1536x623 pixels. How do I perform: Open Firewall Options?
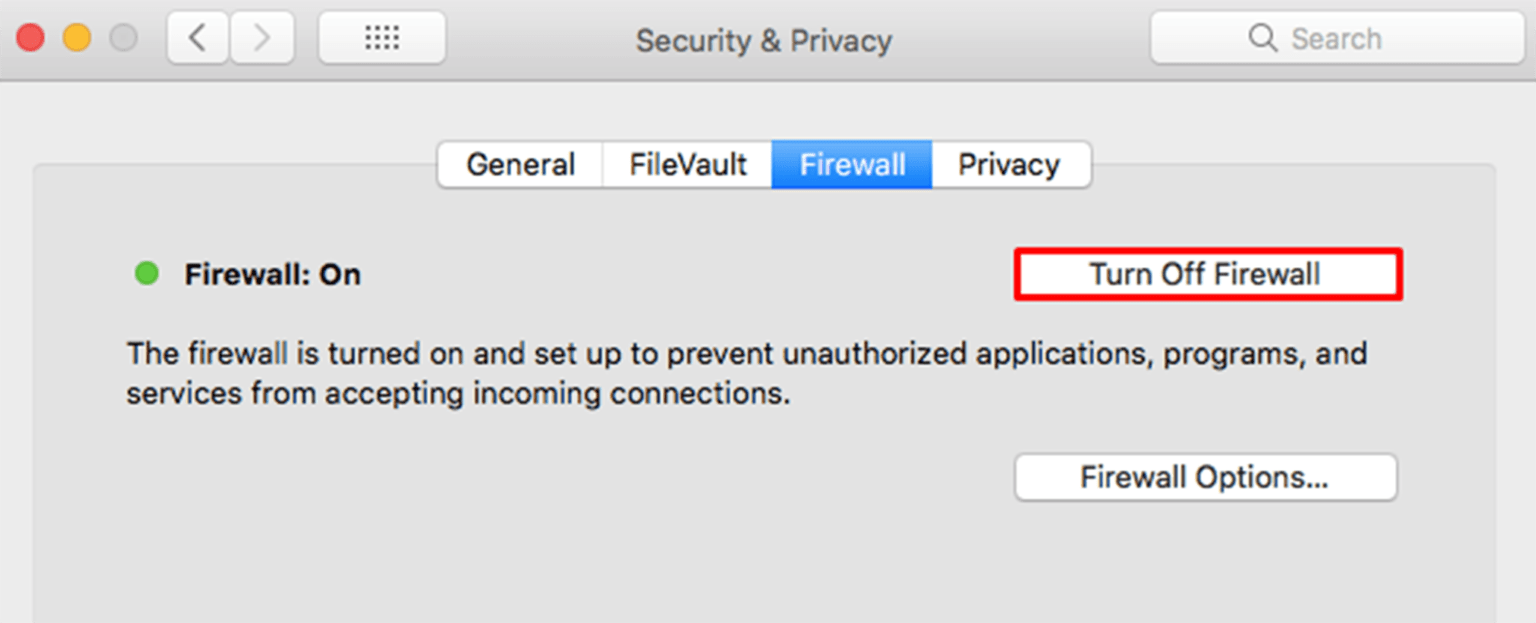coord(1204,477)
